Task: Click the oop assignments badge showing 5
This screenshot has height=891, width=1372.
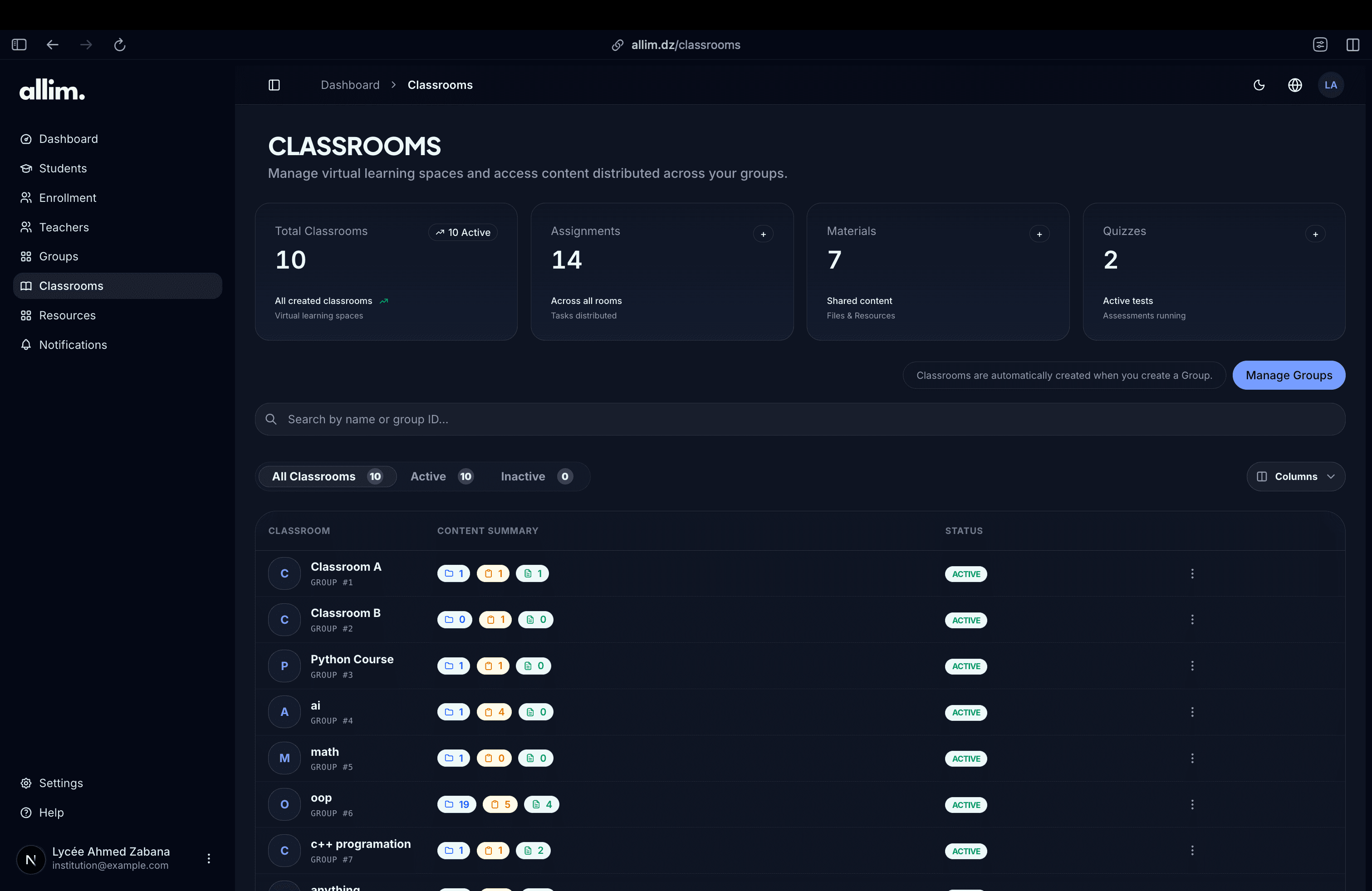Action: click(x=500, y=804)
